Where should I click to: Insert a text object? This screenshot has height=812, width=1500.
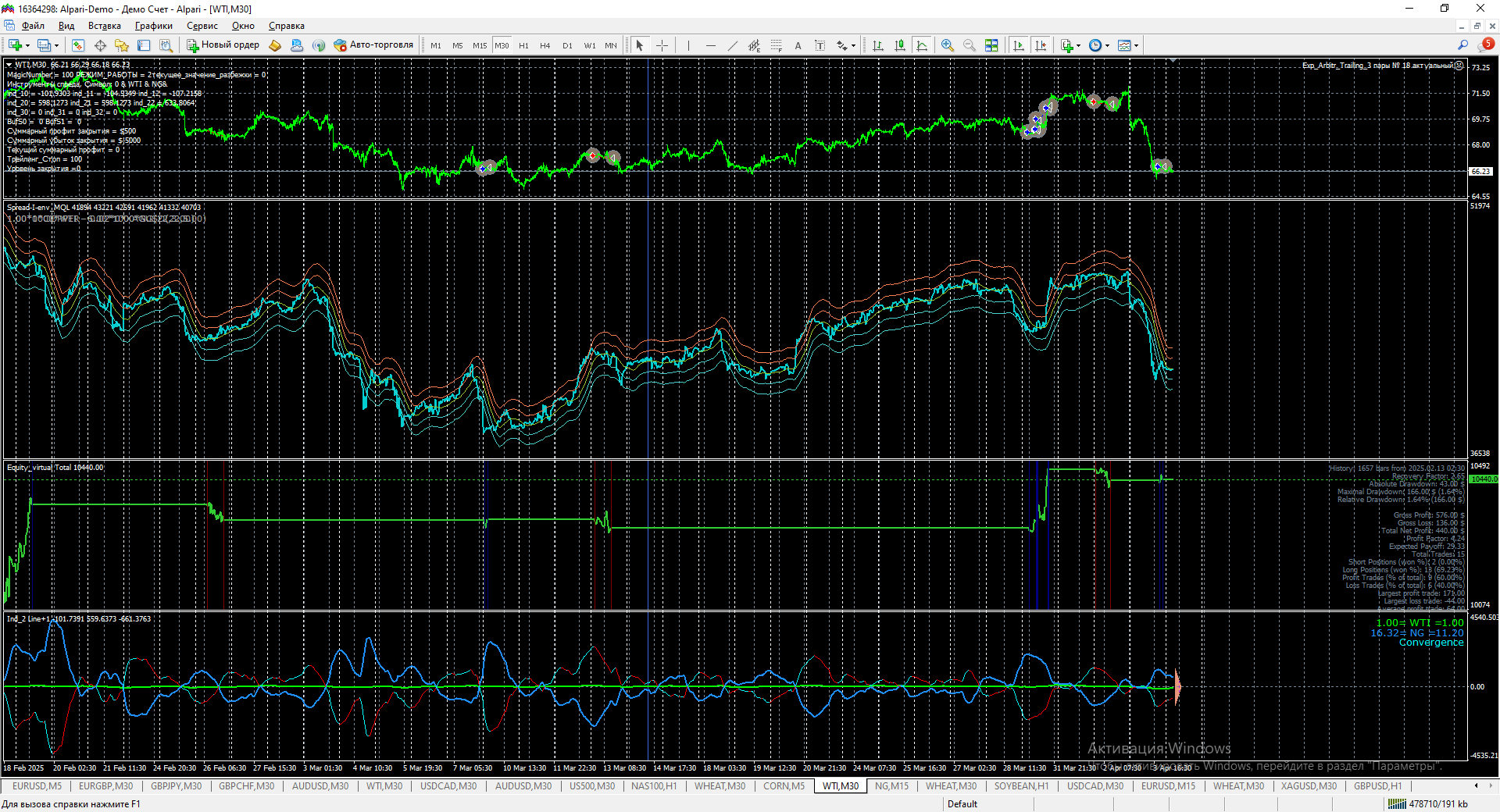tap(798, 45)
